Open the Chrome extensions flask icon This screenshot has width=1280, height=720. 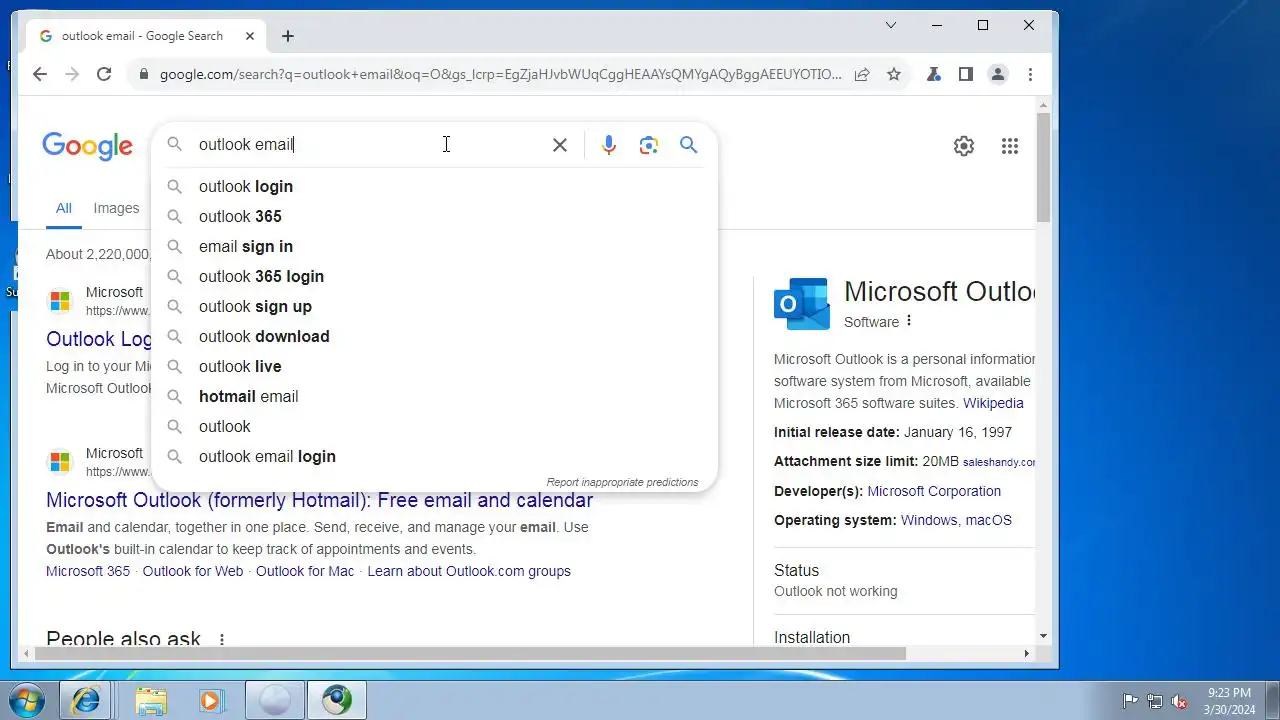click(934, 74)
